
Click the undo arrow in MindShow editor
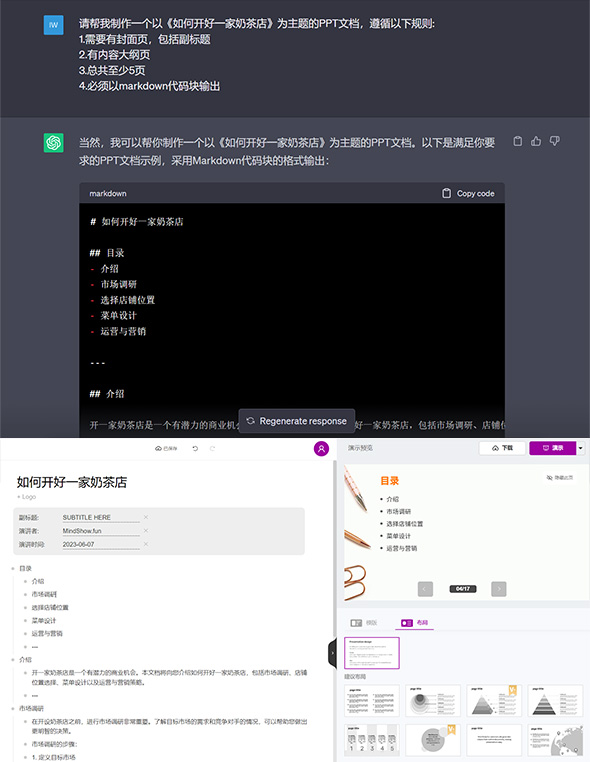[195, 449]
